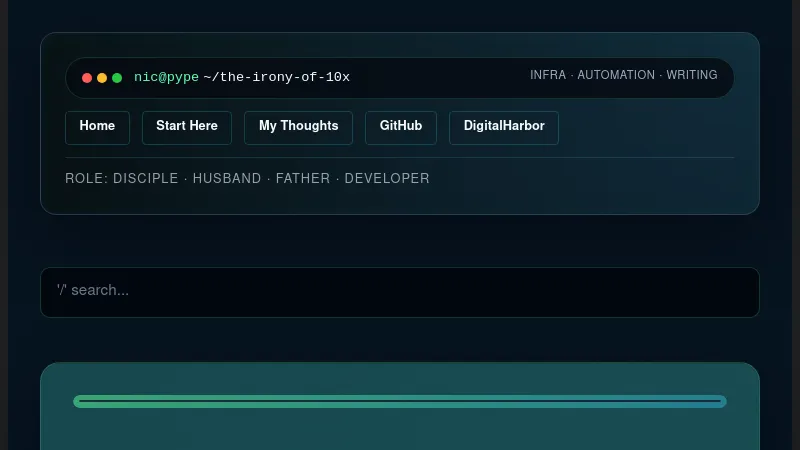
Task: Go to Start Here
Action: [187, 127]
